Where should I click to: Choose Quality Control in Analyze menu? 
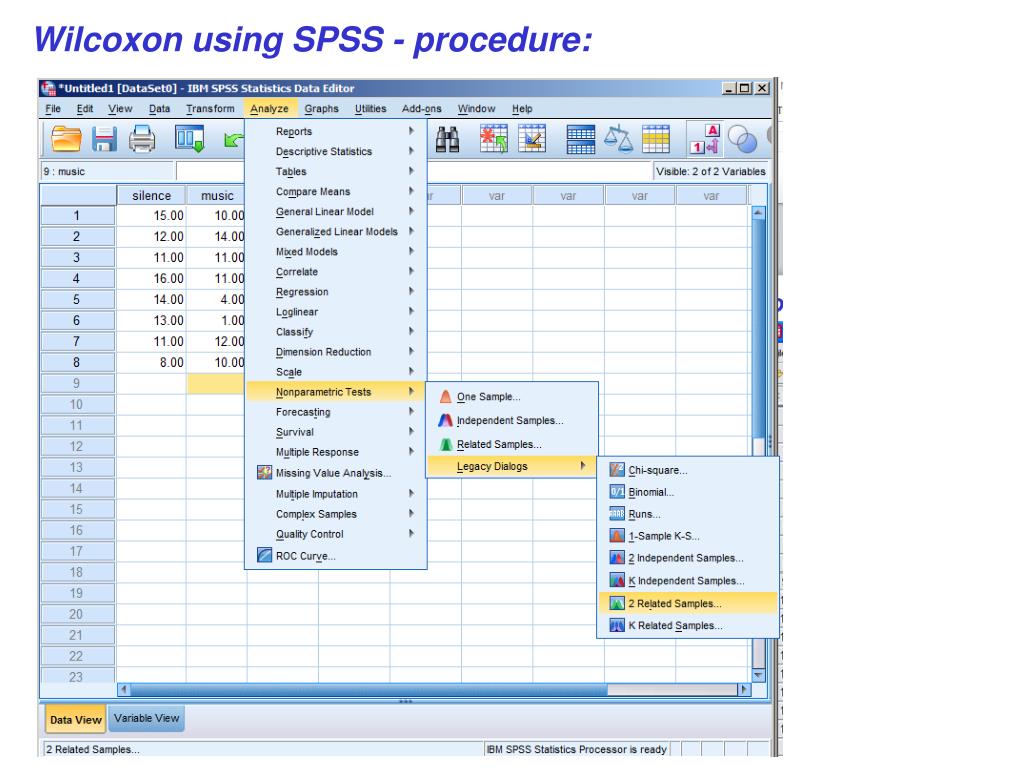click(336, 534)
